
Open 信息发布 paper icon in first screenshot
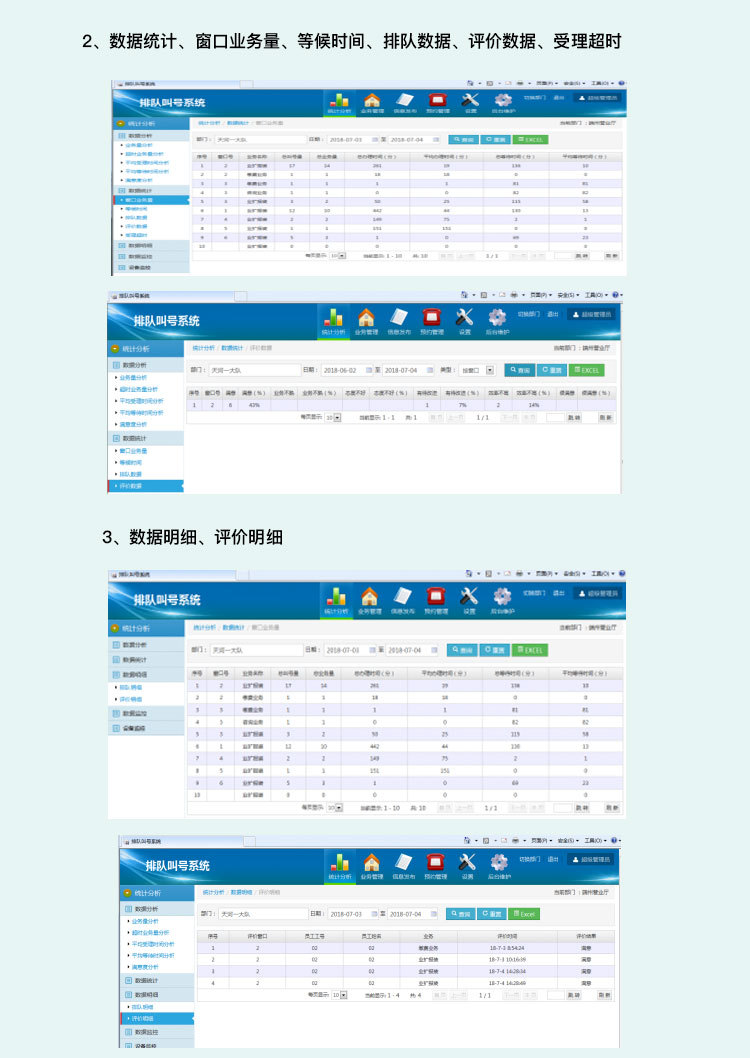[404, 103]
